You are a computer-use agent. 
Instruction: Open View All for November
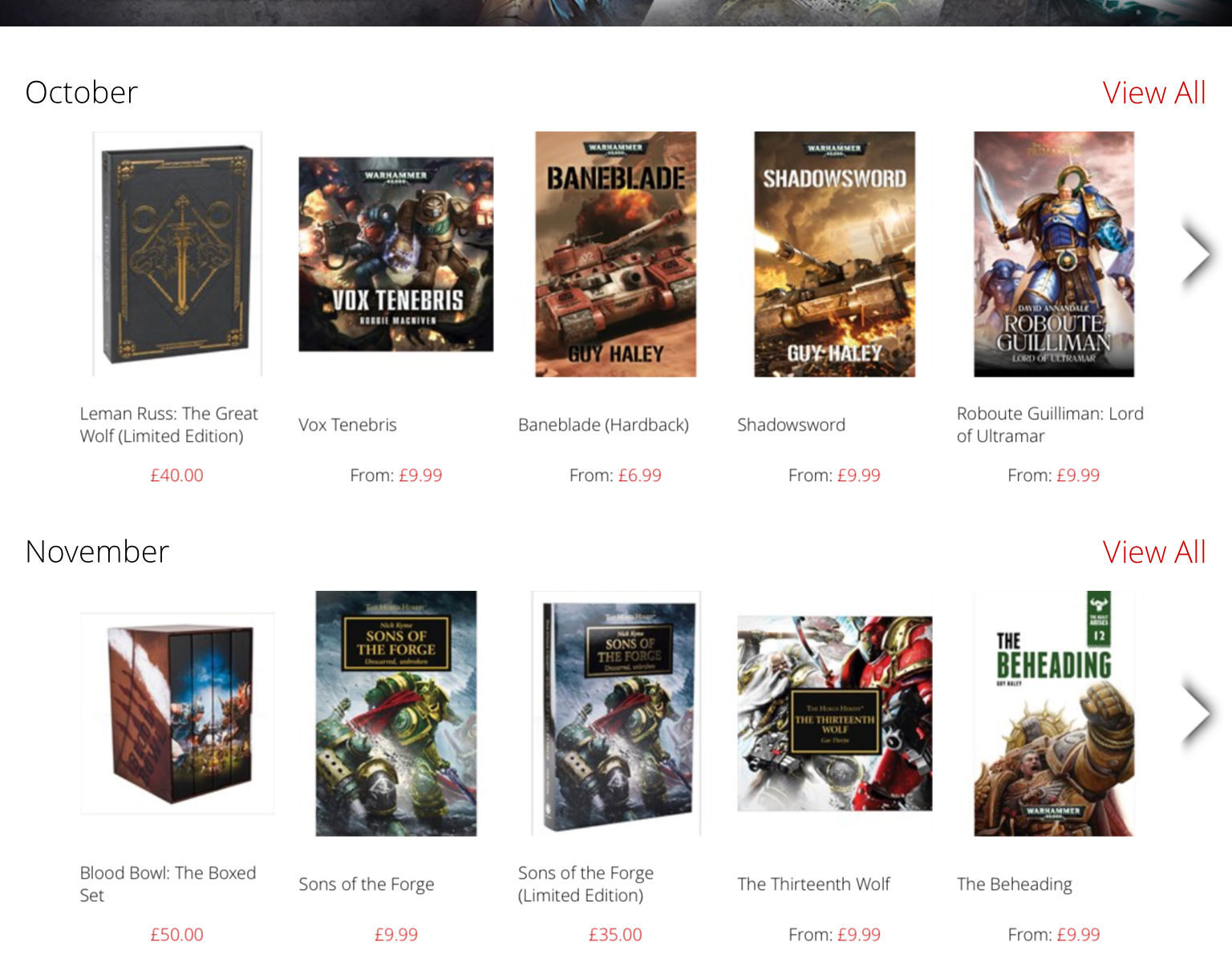1153,552
